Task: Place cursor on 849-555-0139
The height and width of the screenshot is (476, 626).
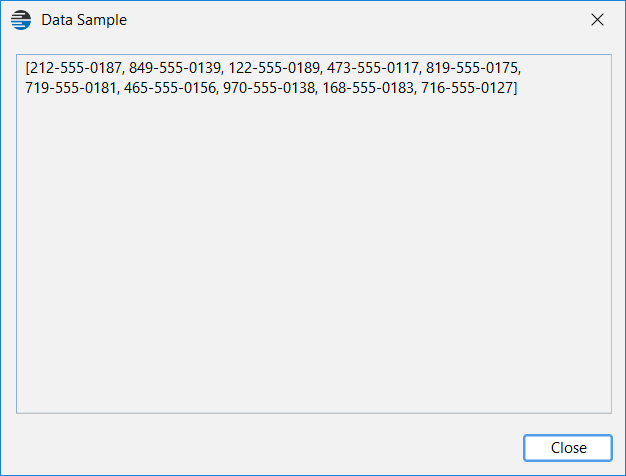Action: tap(174, 68)
